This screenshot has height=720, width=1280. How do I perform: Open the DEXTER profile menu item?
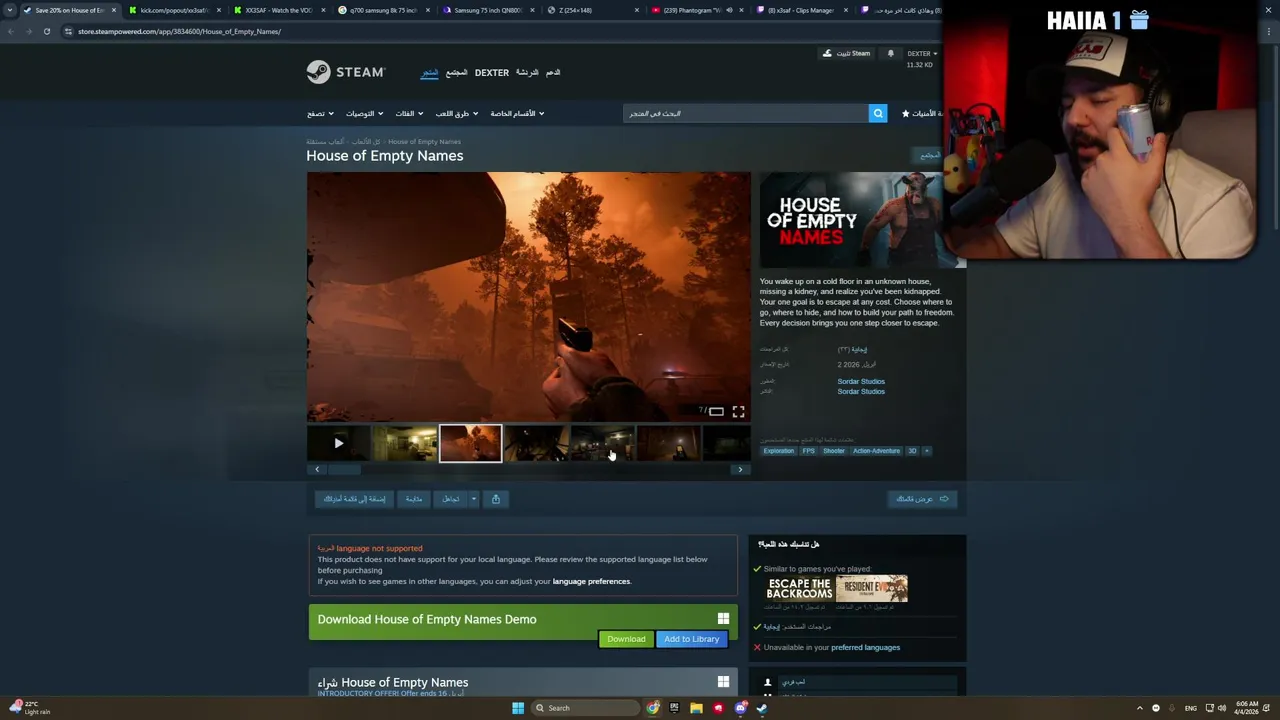pos(492,73)
